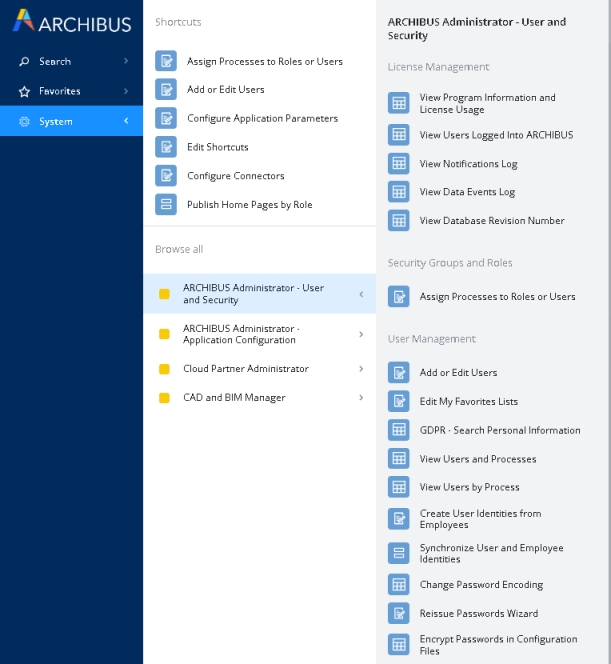The width and height of the screenshot is (611, 664).
Task: Open Reissue Passwords Wizard link
Action: (x=479, y=613)
